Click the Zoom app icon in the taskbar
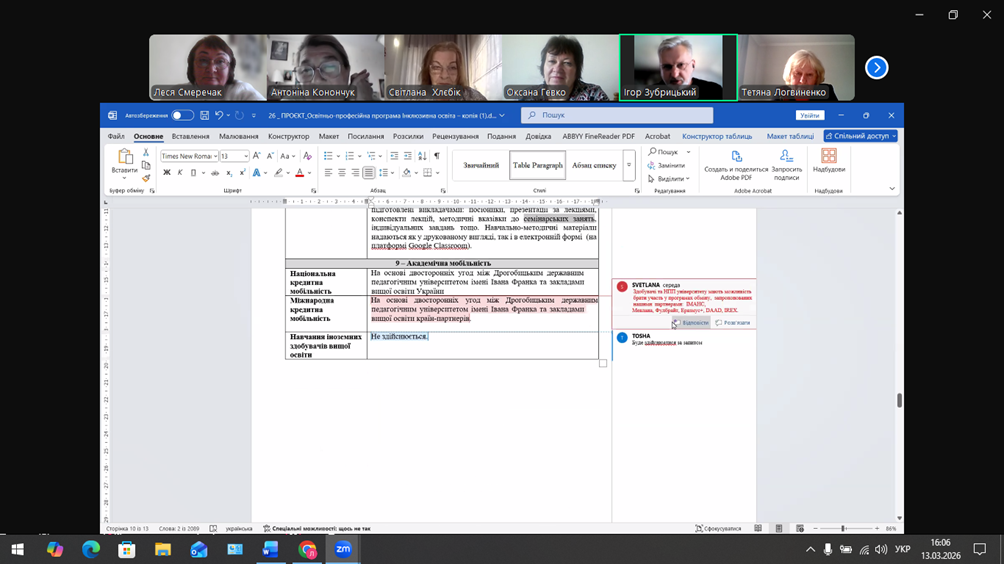Screen dimensions: 1004x564 [x=343, y=549]
